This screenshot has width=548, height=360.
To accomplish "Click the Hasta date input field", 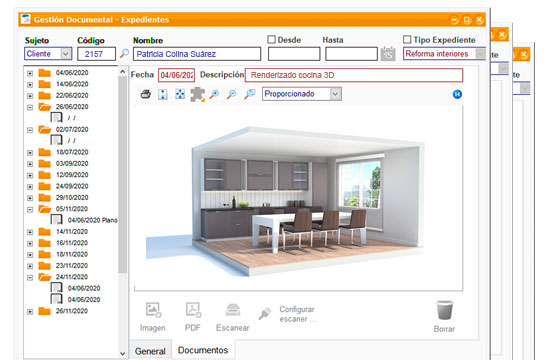I will [351, 54].
